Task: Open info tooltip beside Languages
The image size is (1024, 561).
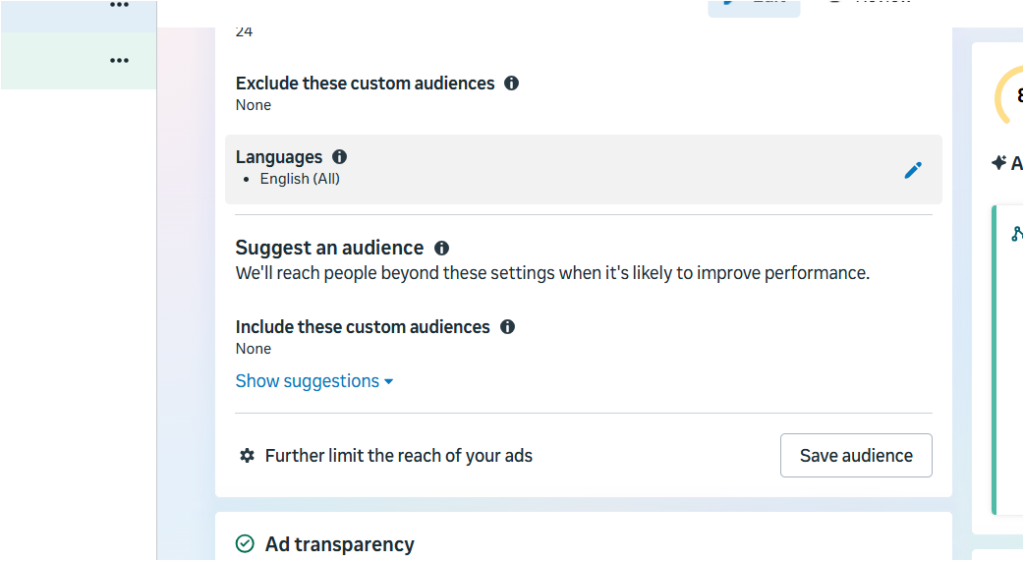Action: coord(340,157)
